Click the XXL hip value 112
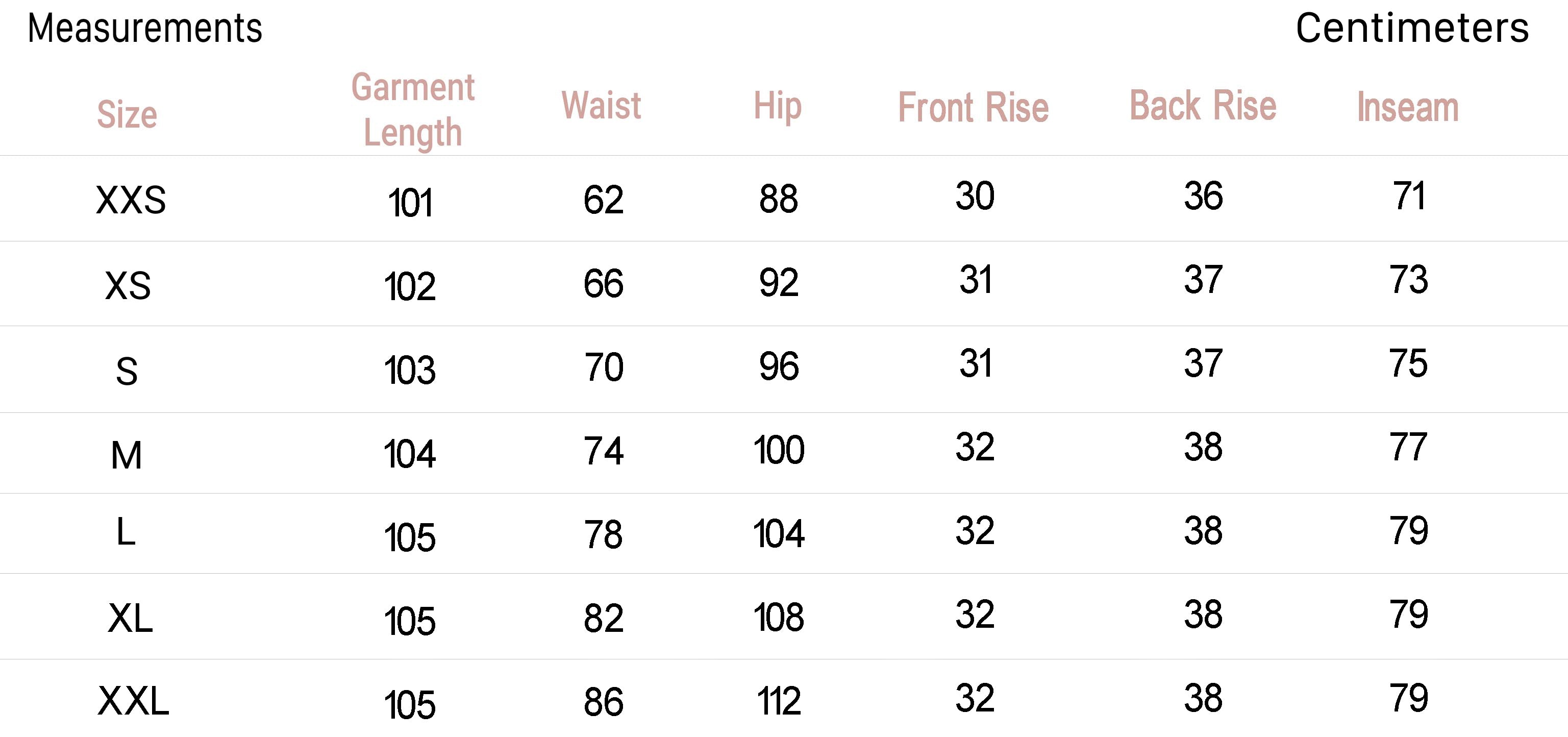 pyautogui.click(x=779, y=702)
